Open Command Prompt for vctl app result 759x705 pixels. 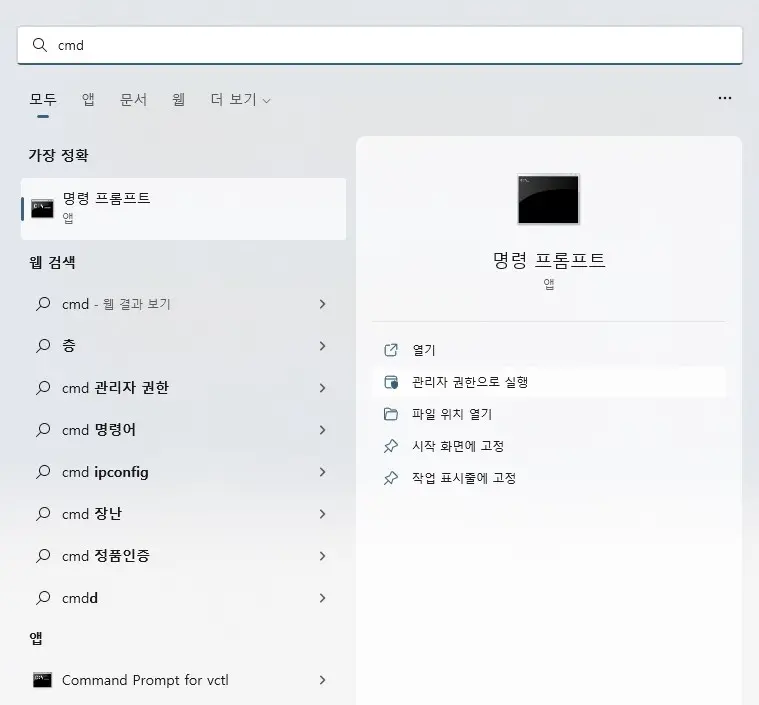tap(183, 680)
